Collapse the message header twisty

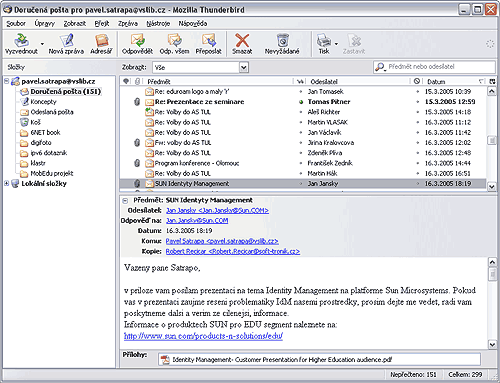tap(125, 200)
